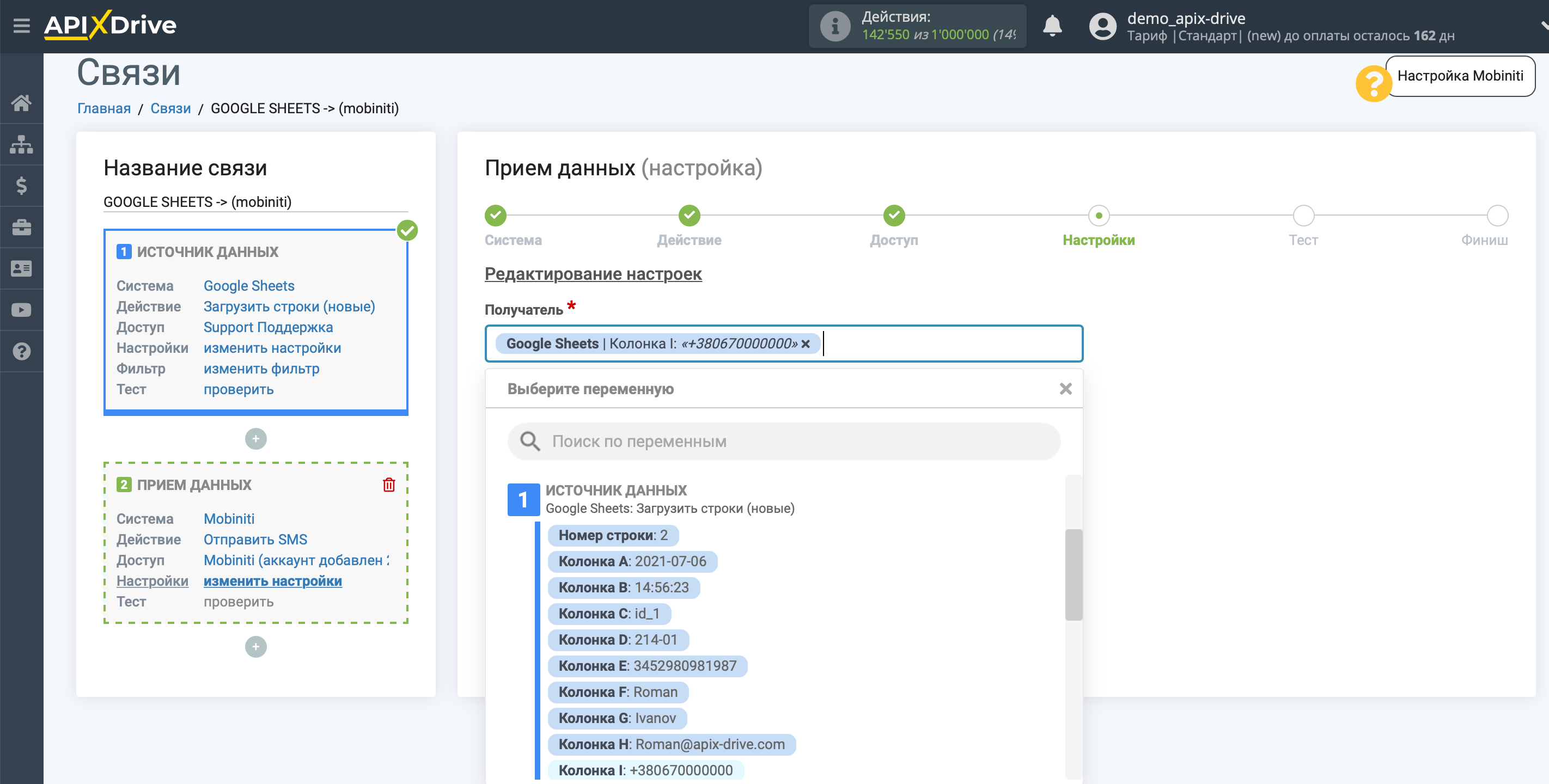Screen dimensions: 1549x784
Task: Go to the Настройки step
Action: [1099, 215]
